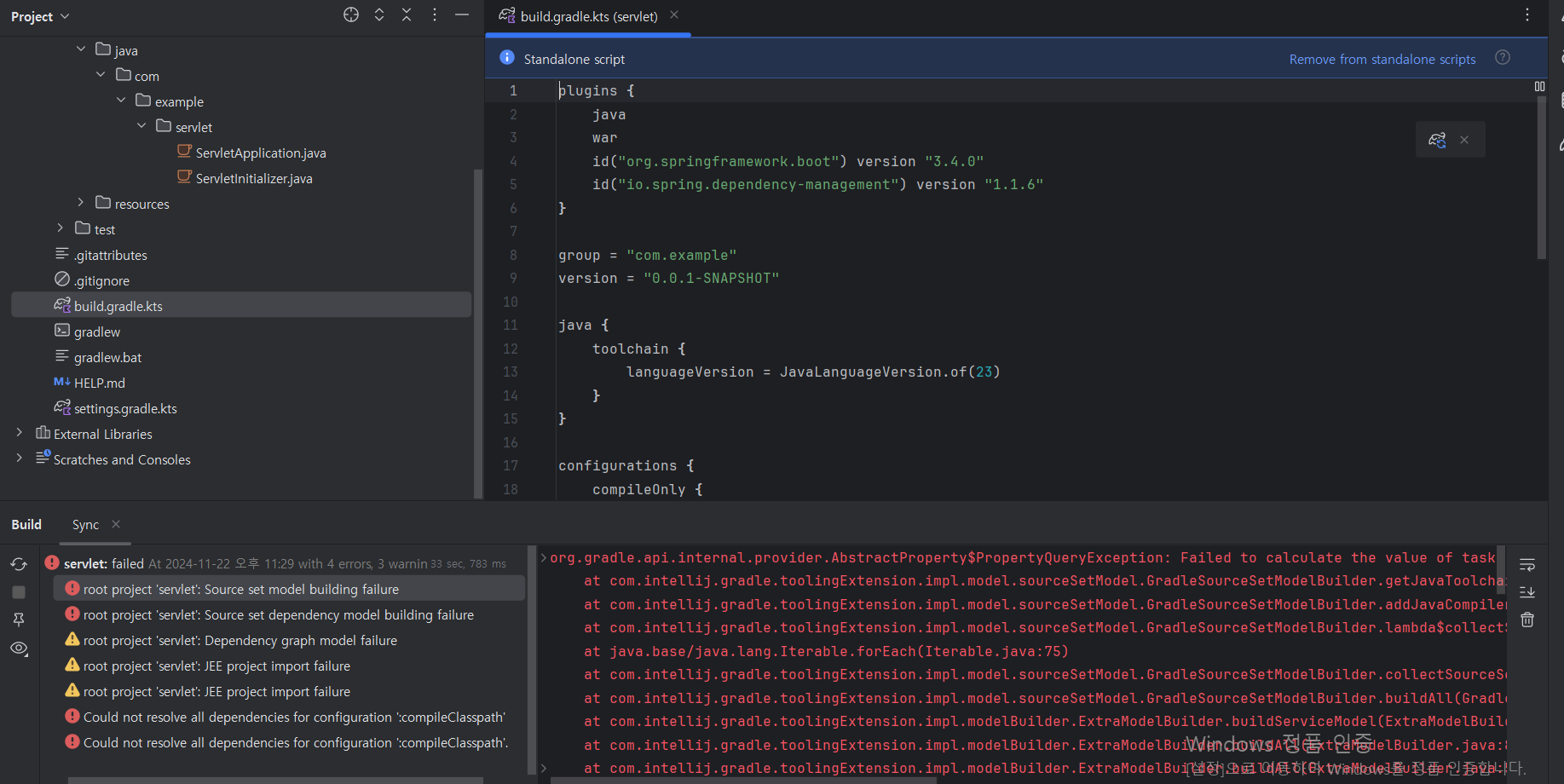Open ServletInitializer.java in project tree
The image size is (1564, 784).
click(254, 178)
